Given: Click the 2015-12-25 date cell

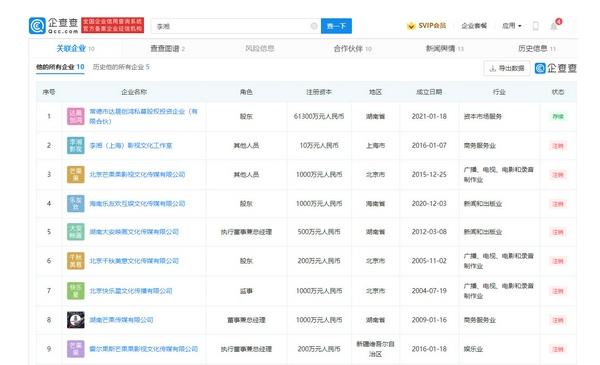Looking at the screenshot, I should [429, 174].
